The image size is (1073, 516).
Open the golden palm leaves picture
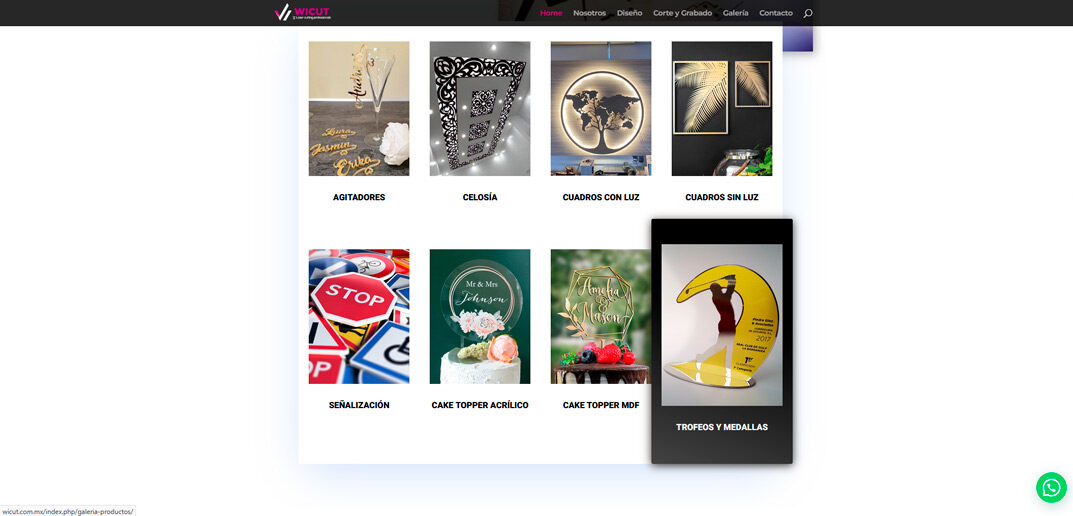click(x=722, y=109)
